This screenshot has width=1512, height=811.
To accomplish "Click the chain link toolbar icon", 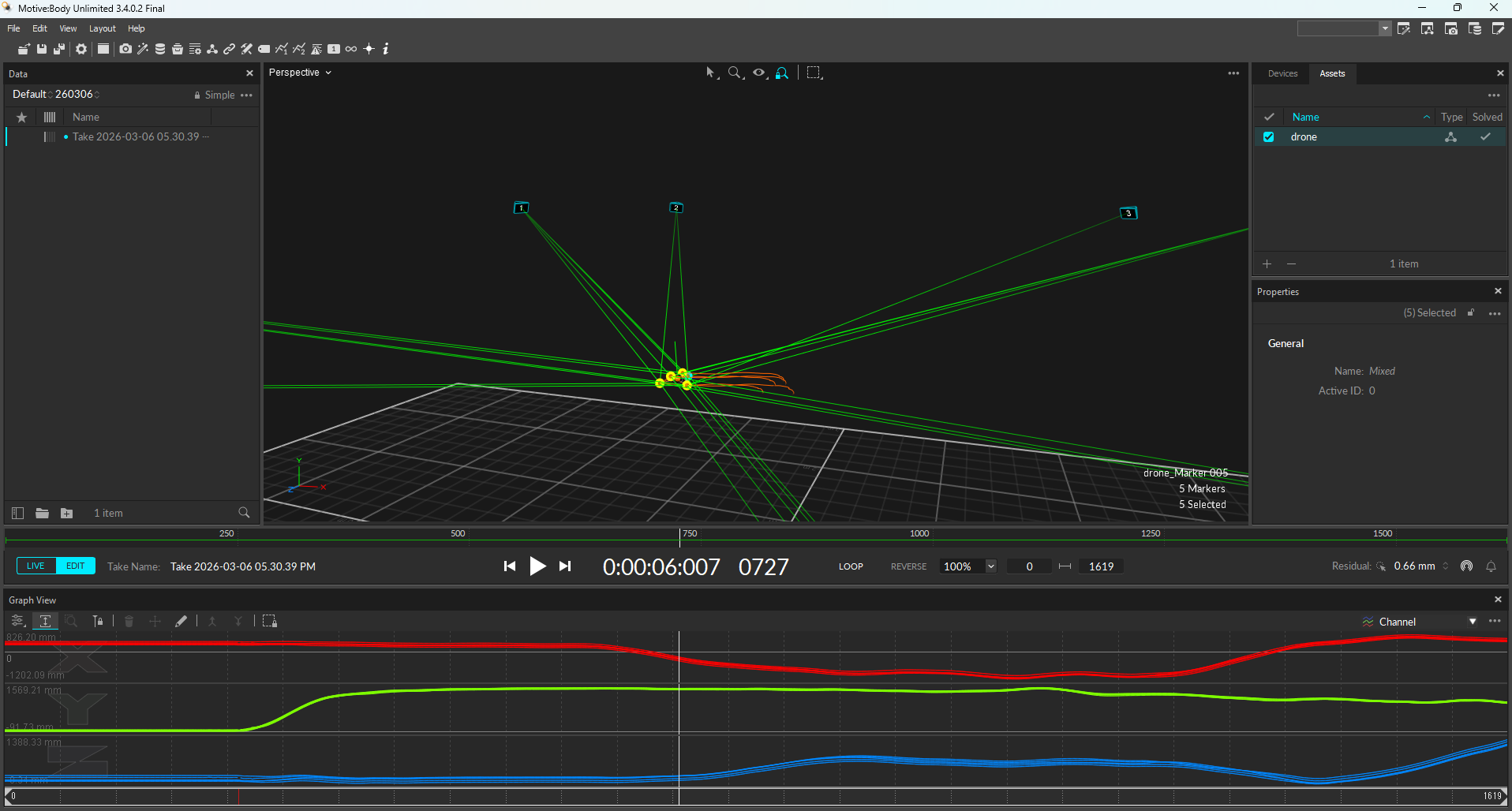I will click(229, 49).
